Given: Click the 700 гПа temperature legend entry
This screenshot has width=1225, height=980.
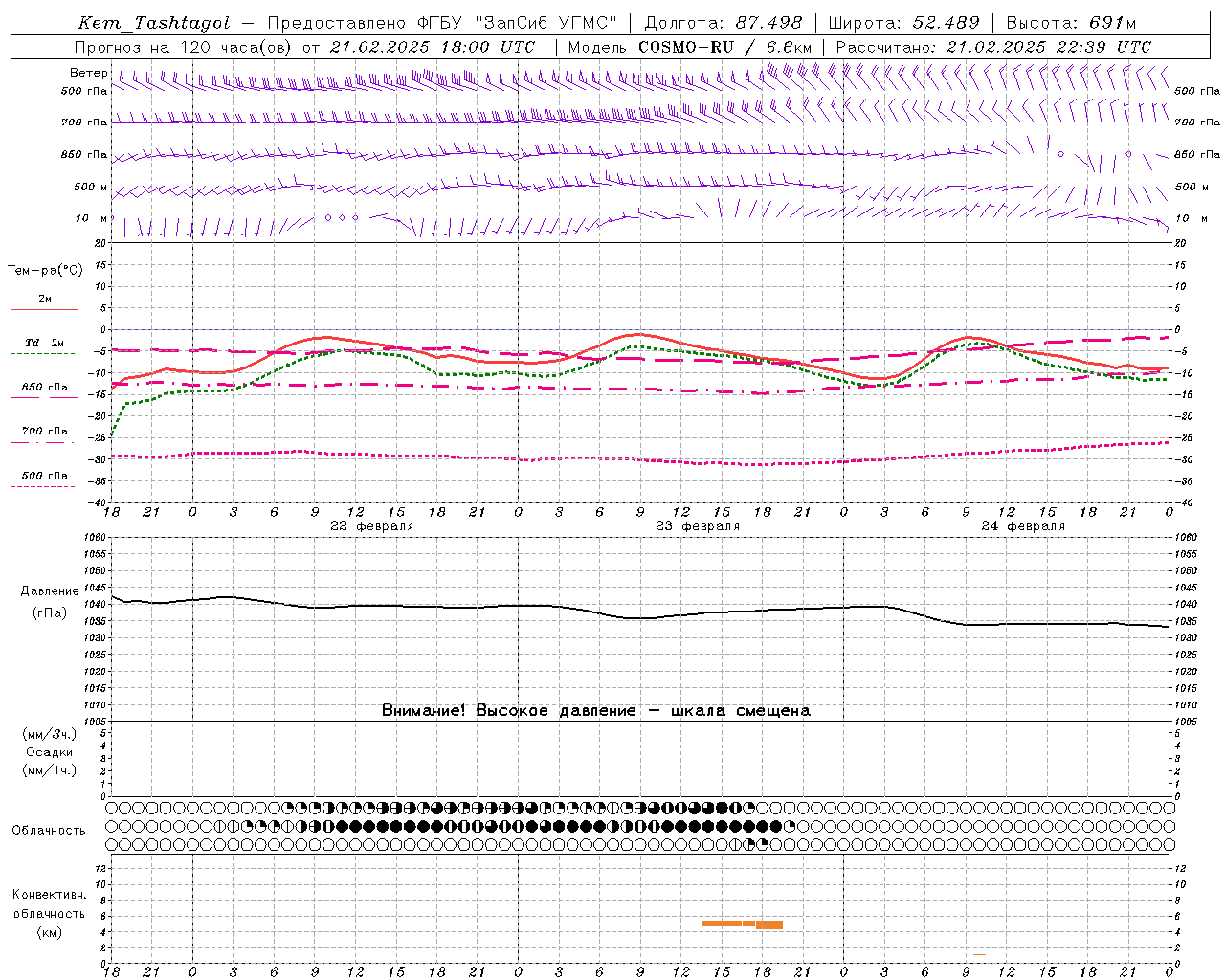Looking at the screenshot, I should point(45,431).
